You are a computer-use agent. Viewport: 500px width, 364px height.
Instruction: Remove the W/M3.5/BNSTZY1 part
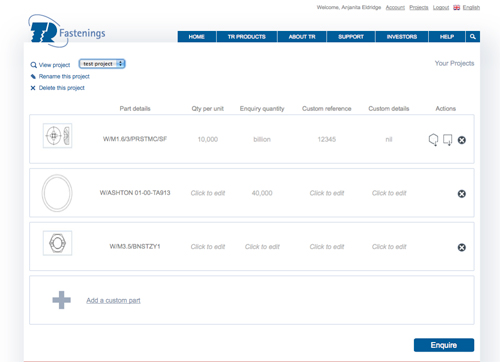(x=462, y=247)
